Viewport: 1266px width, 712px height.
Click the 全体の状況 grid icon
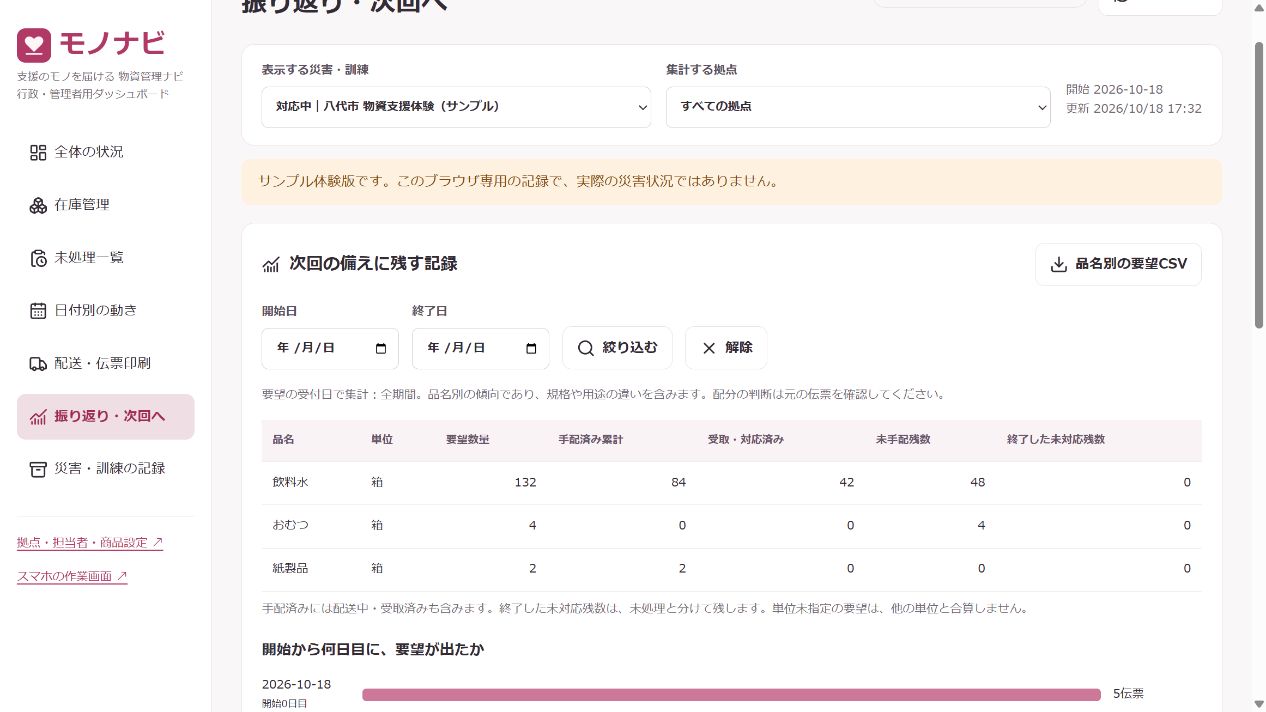pos(38,152)
